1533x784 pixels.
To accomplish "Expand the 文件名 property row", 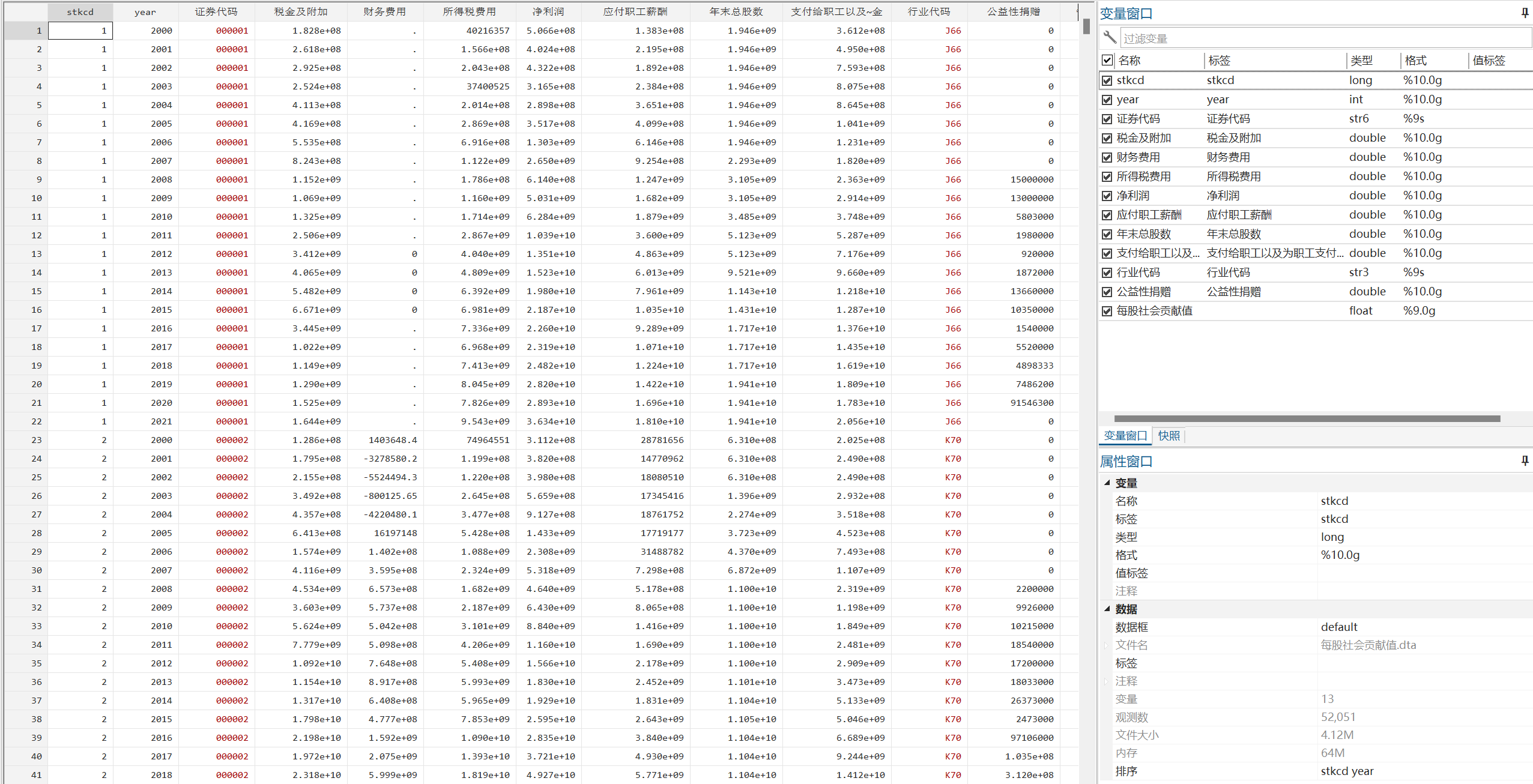I will pyautogui.click(x=1107, y=645).
